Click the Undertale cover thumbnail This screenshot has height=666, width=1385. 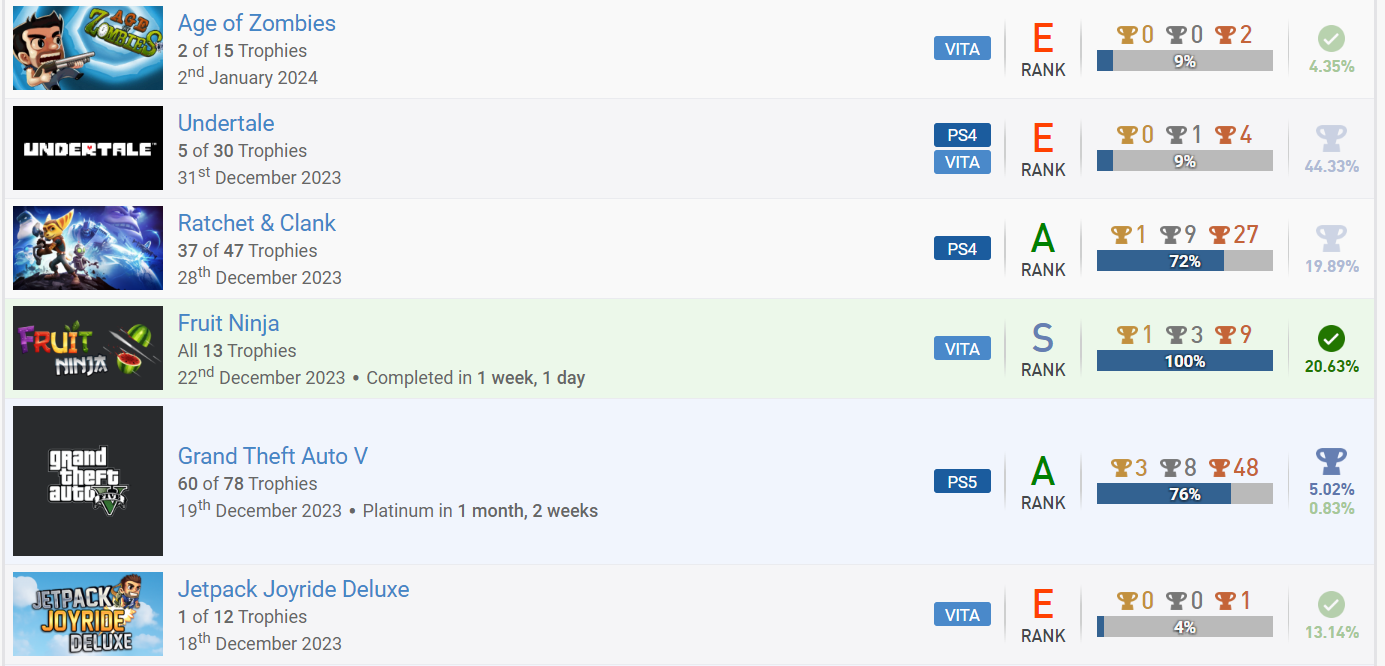click(88, 148)
